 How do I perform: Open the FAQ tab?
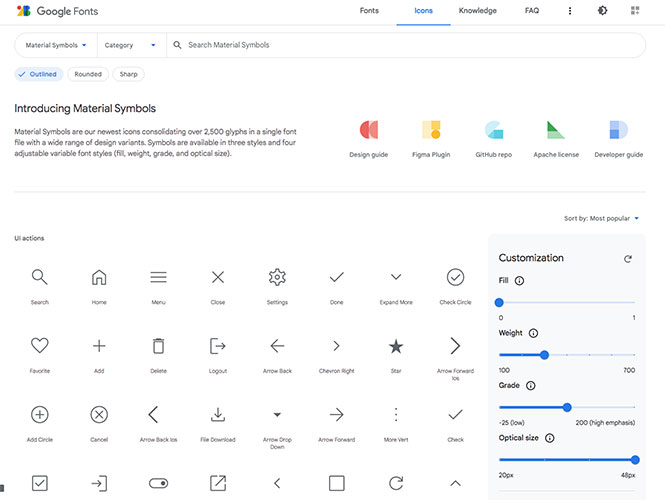point(532,11)
